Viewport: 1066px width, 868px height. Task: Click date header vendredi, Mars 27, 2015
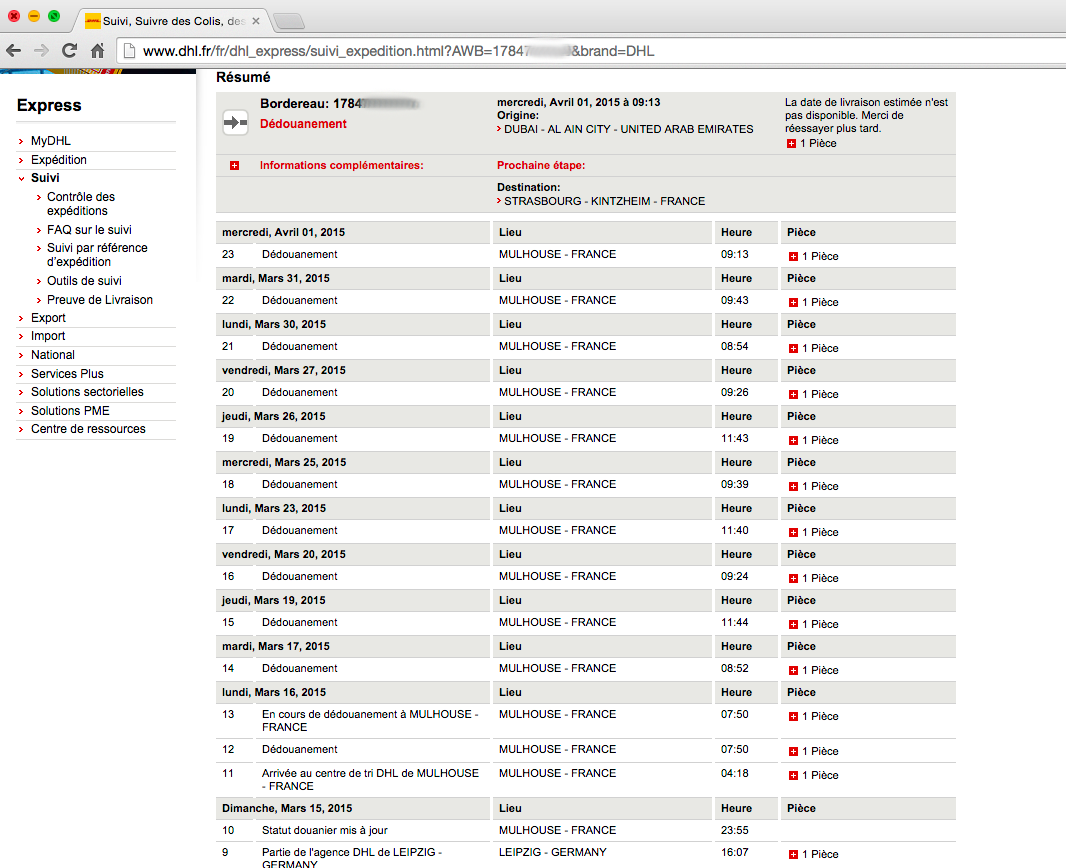pos(283,370)
